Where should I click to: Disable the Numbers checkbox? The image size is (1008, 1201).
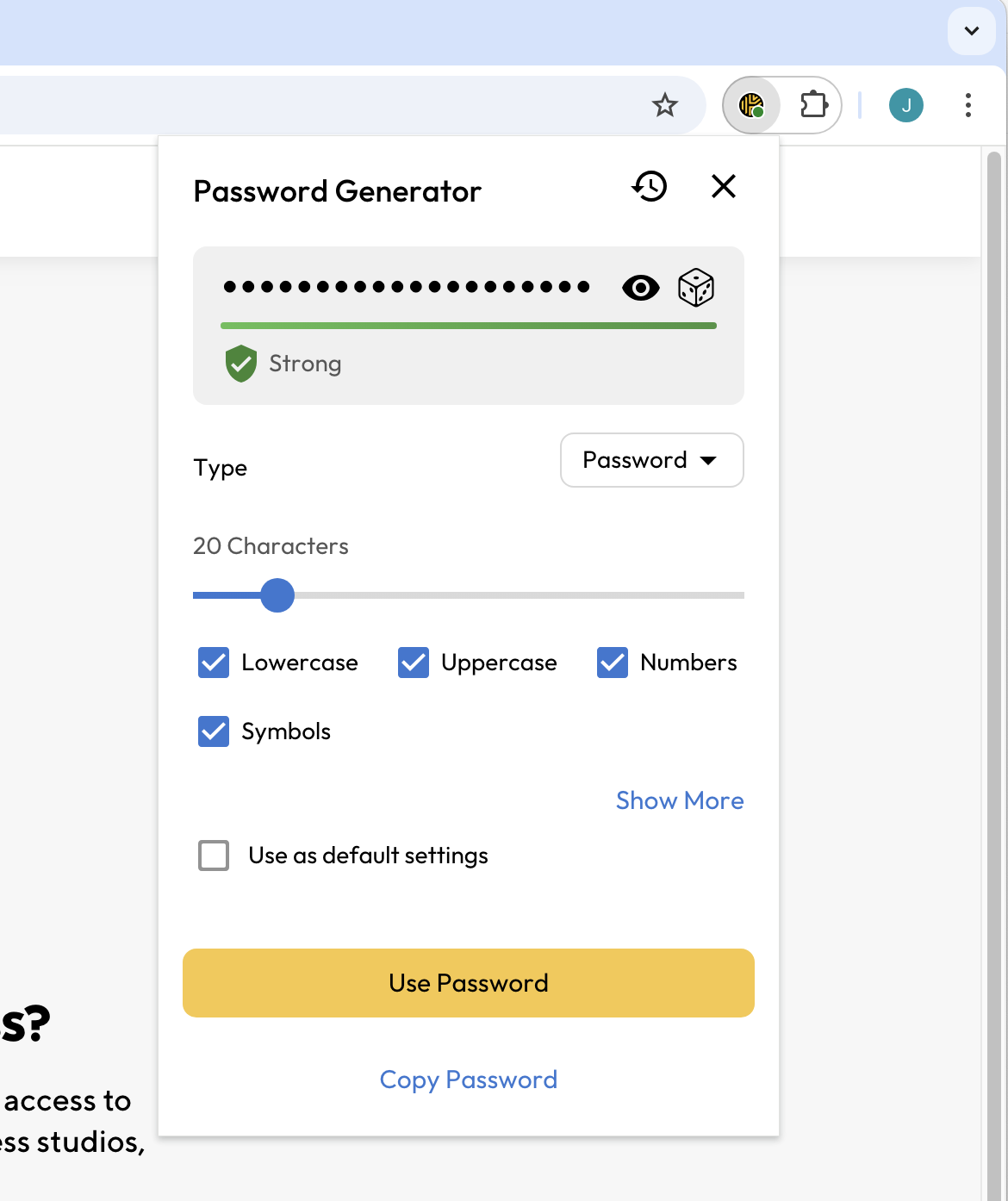coord(613,663)
